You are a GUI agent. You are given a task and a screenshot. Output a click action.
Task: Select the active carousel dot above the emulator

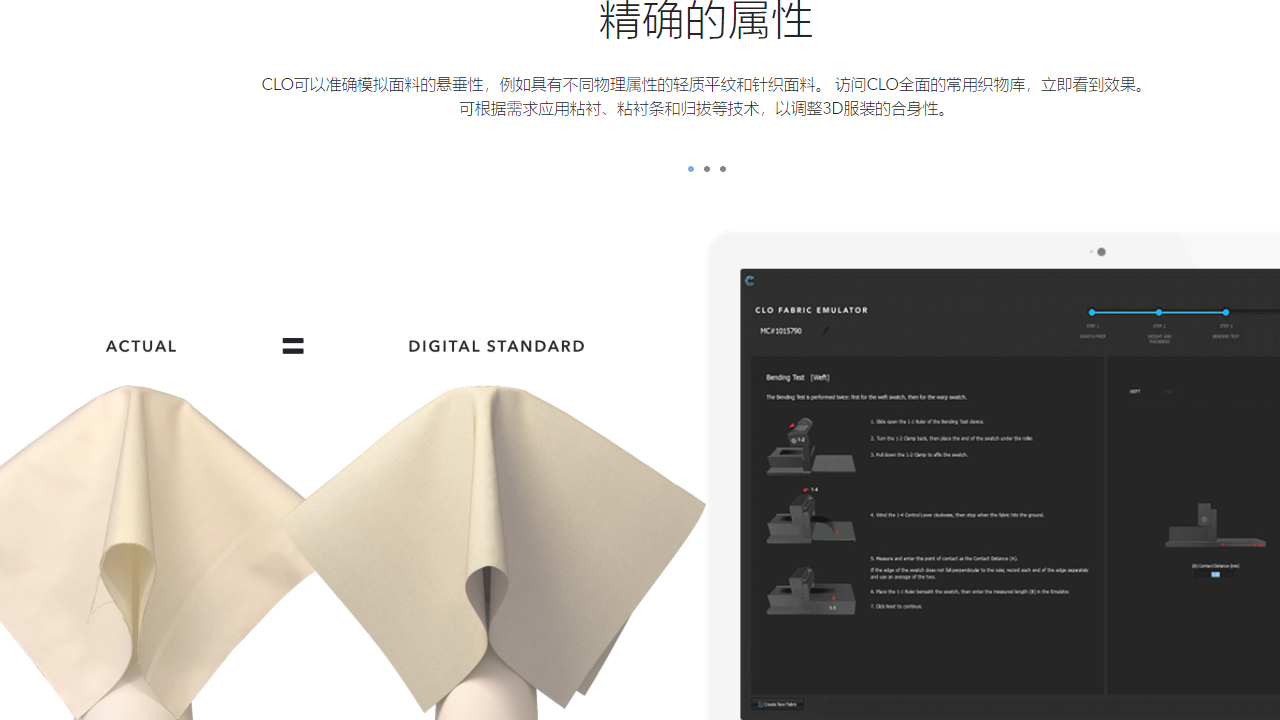(x=1101, y=252)
